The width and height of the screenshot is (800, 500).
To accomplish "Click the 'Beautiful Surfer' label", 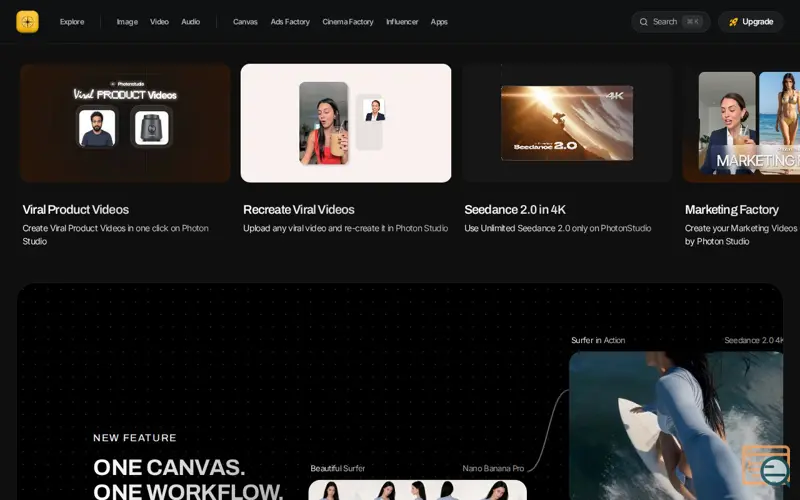I will click(337, 468).
